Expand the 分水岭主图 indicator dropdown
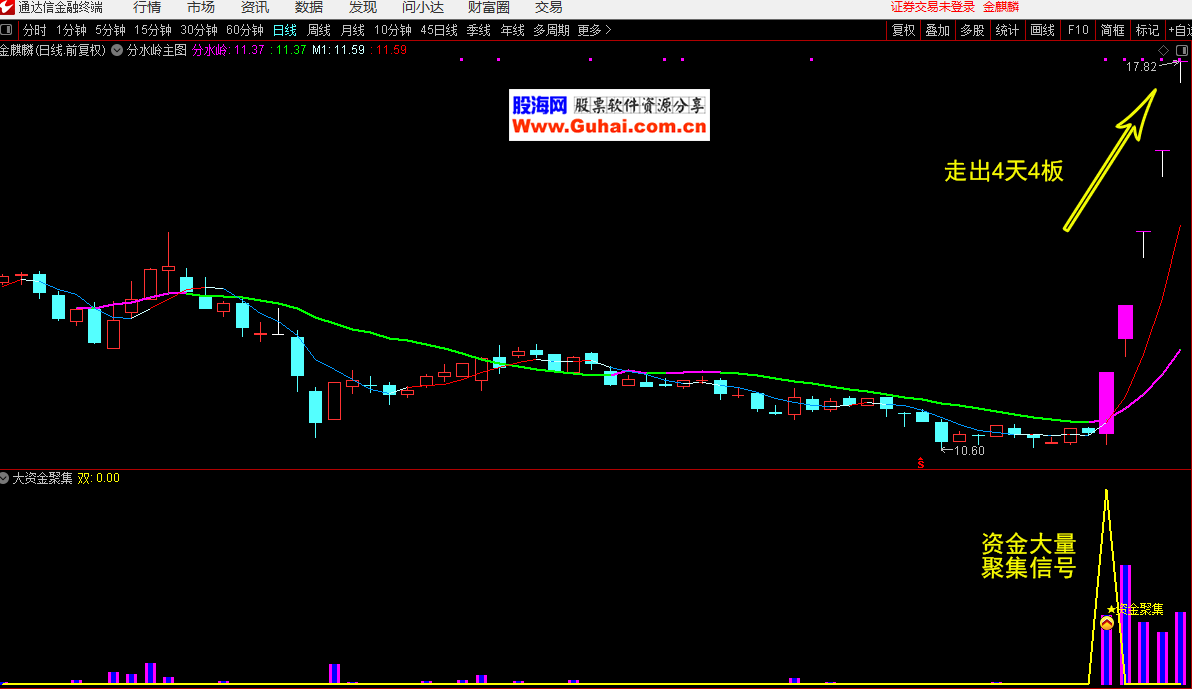The height and width of the screenshot is (689, 1192). click(x=118, y=49)
